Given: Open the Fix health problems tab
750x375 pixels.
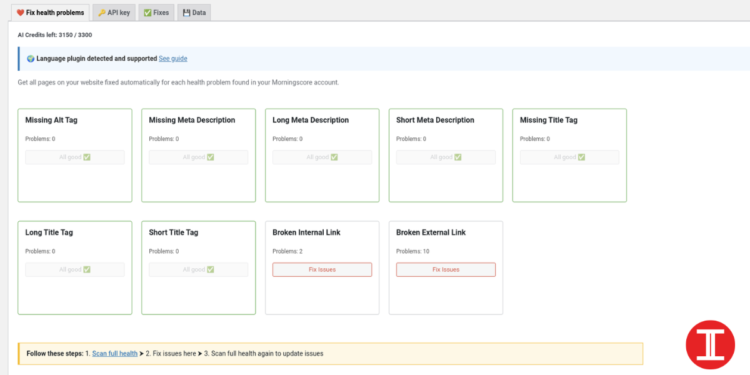Looking at the screenshot, I should point(50,13).
